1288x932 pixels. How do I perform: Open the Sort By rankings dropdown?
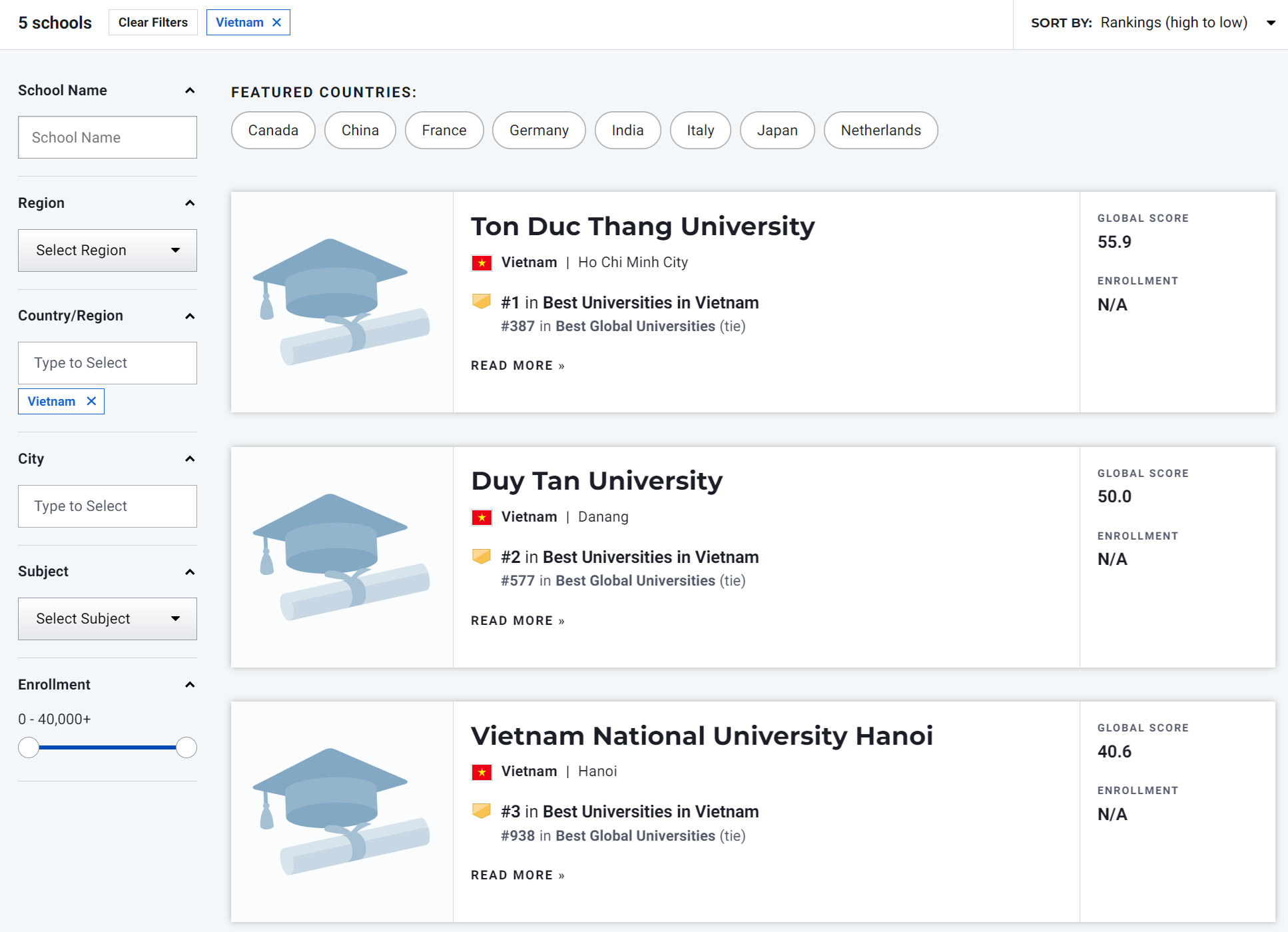click(x=1153, y=23)
